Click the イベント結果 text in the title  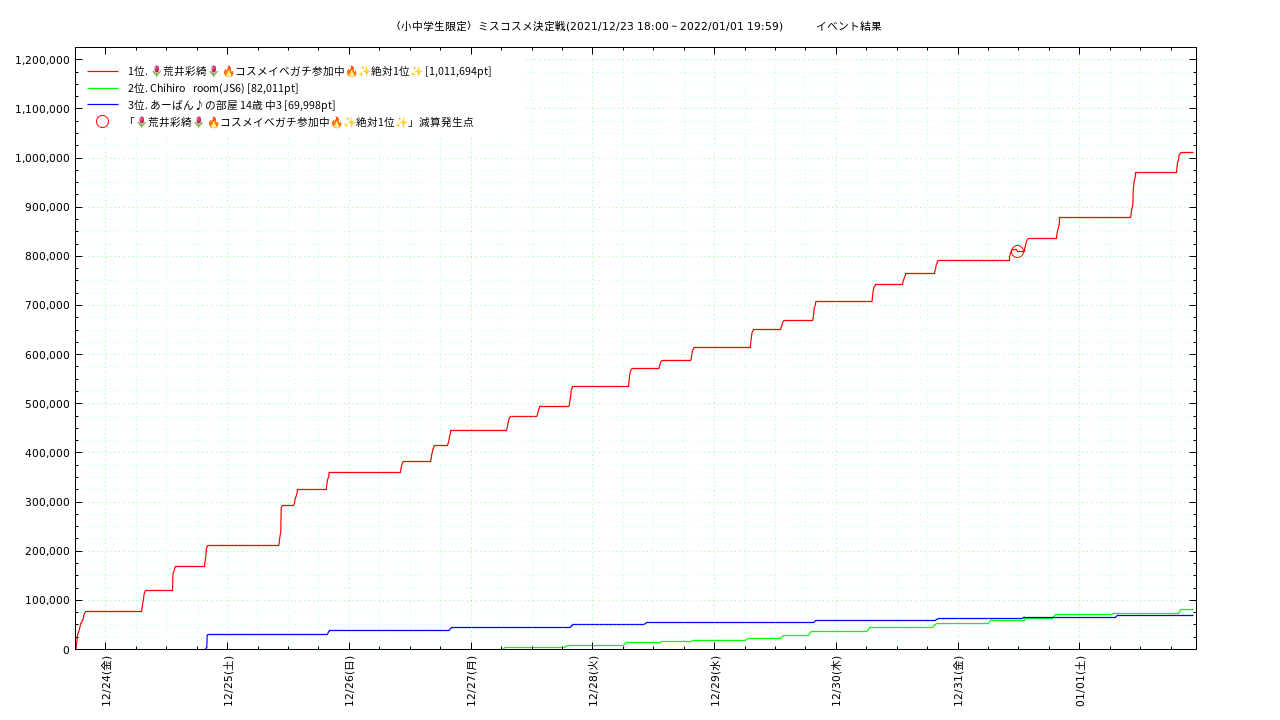tap(848, 26)
